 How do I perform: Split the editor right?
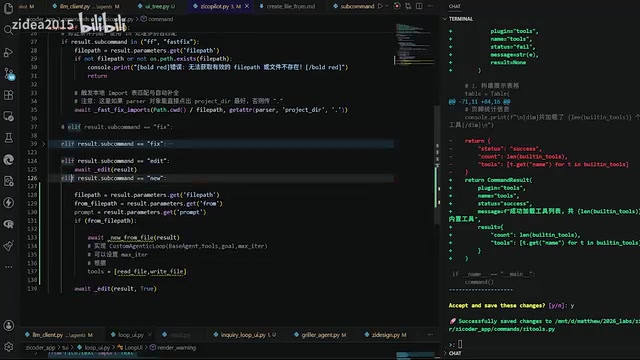pos(419,6)
